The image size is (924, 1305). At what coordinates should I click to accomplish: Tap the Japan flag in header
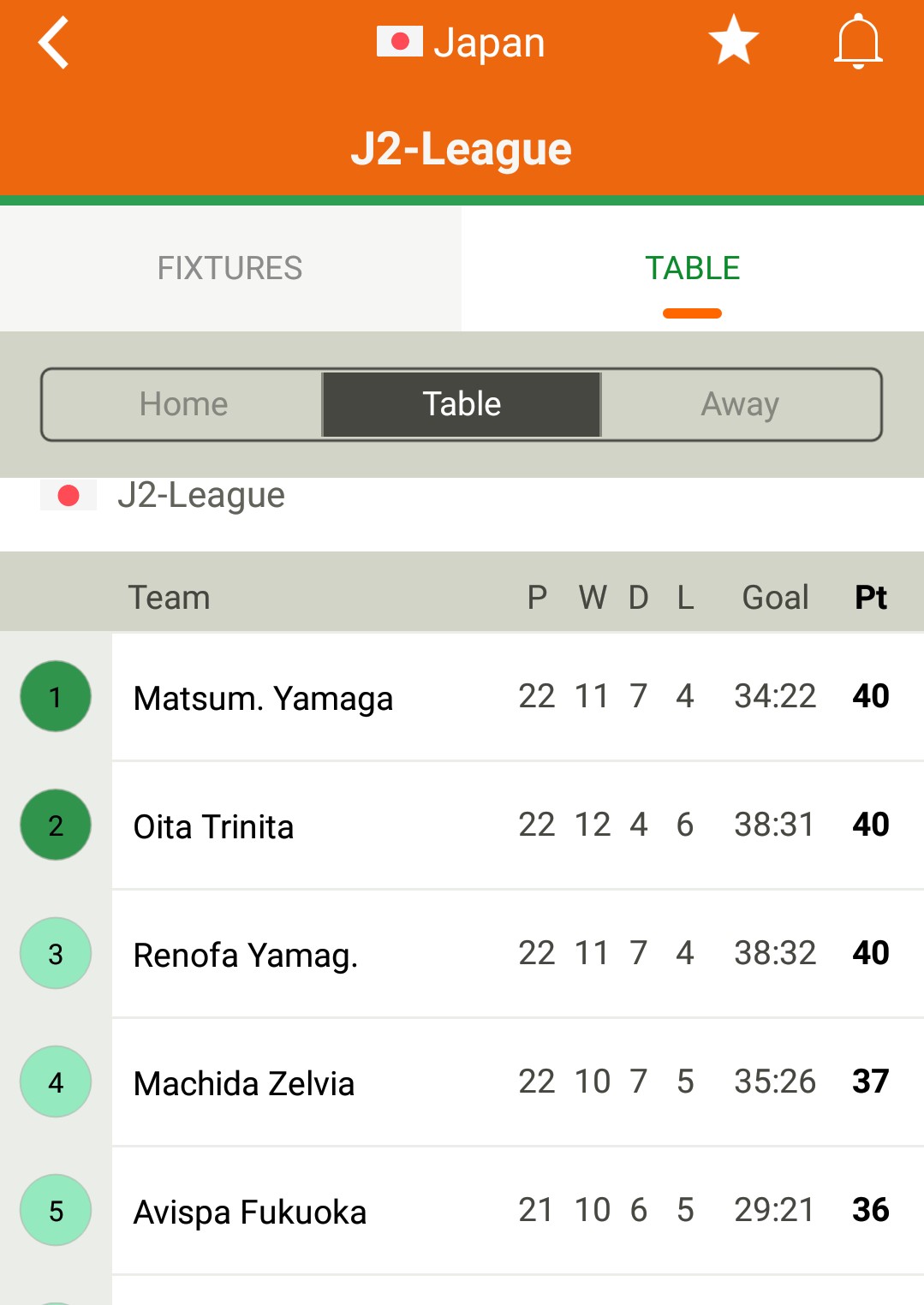tap(399, 41)
